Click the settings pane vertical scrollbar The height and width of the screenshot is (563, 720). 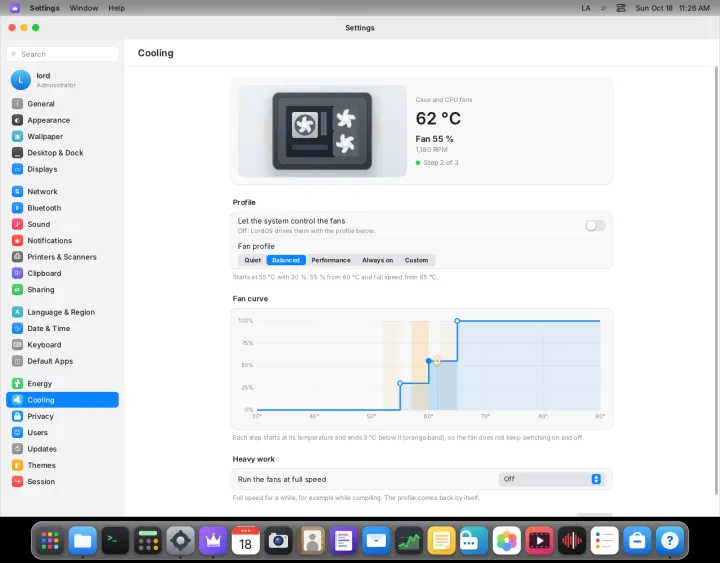point(716,280)
